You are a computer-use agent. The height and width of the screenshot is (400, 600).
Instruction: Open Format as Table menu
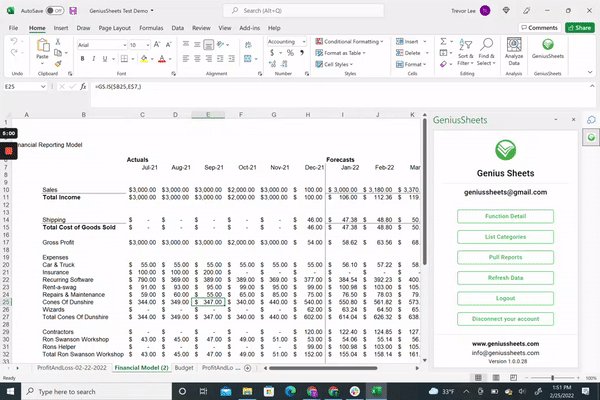[x=341, y=53]
